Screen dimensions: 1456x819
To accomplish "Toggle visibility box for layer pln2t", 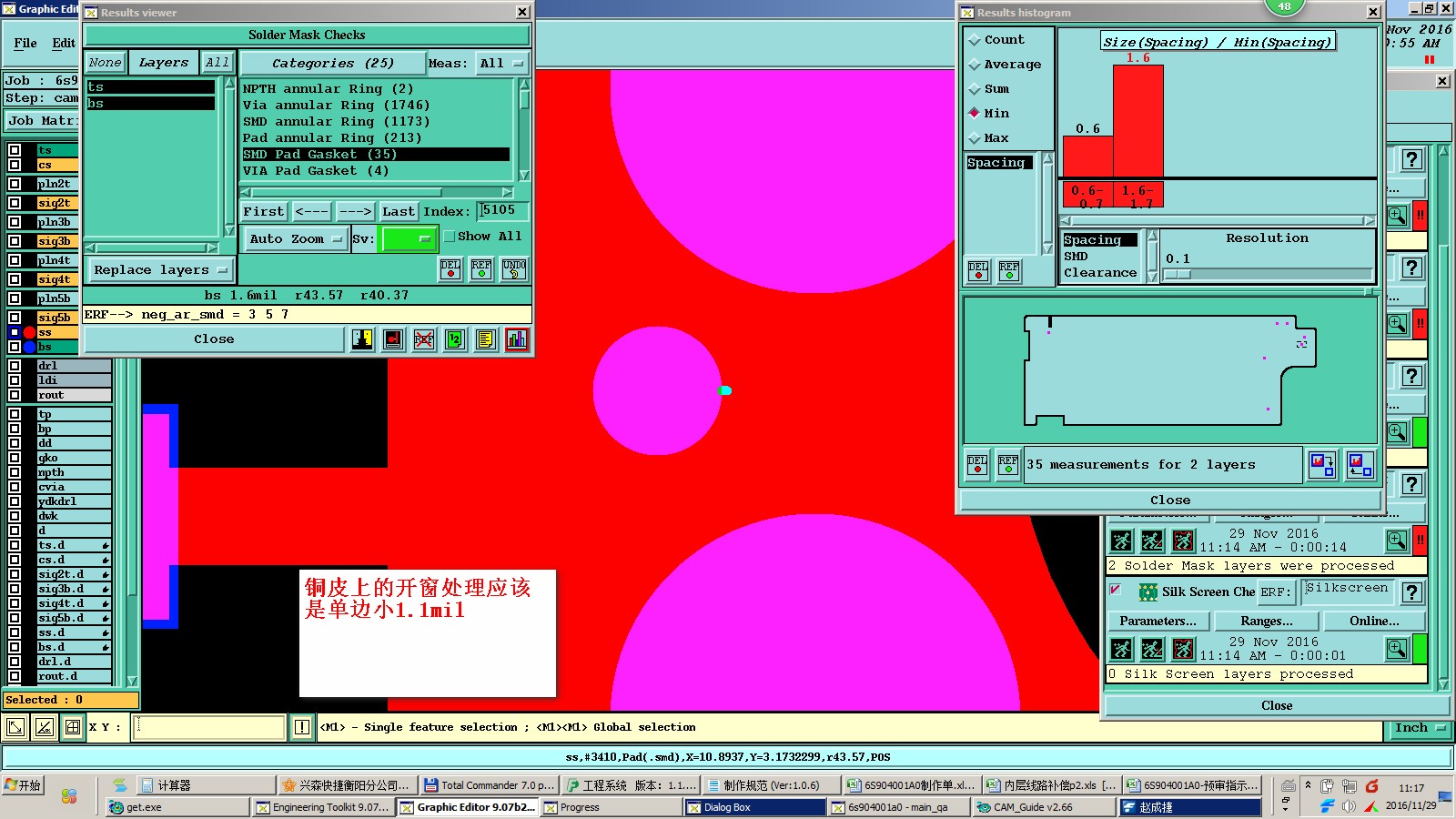I will (15, 184).
